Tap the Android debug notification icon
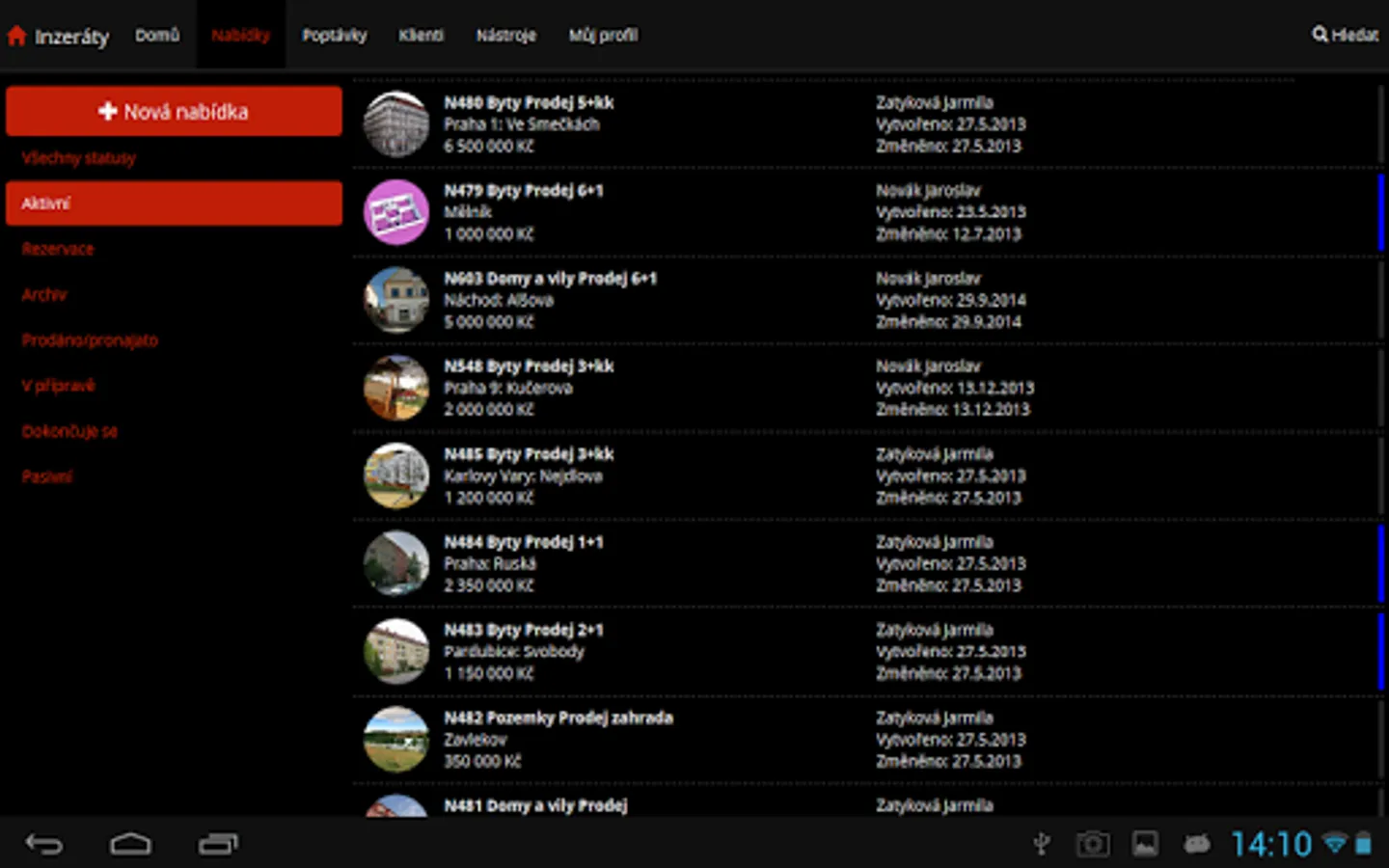The image size is (1389, 868). [1197, 845]
